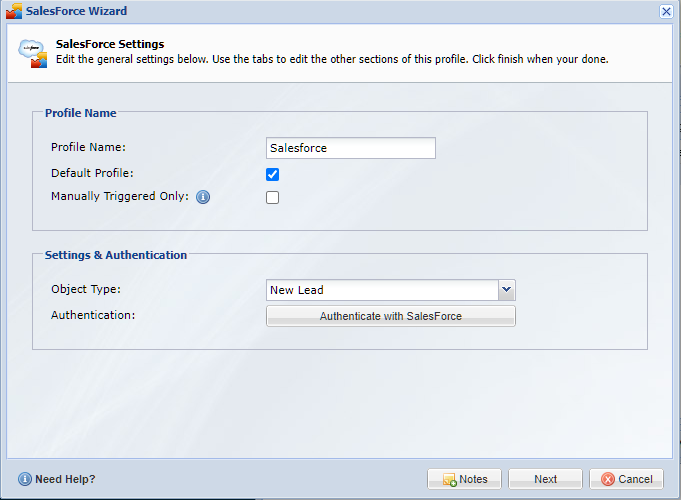The width and height of the screenshot is (681, 500).
Task: Click the info icon beside Manually Triggered Only
Action: 203,197
